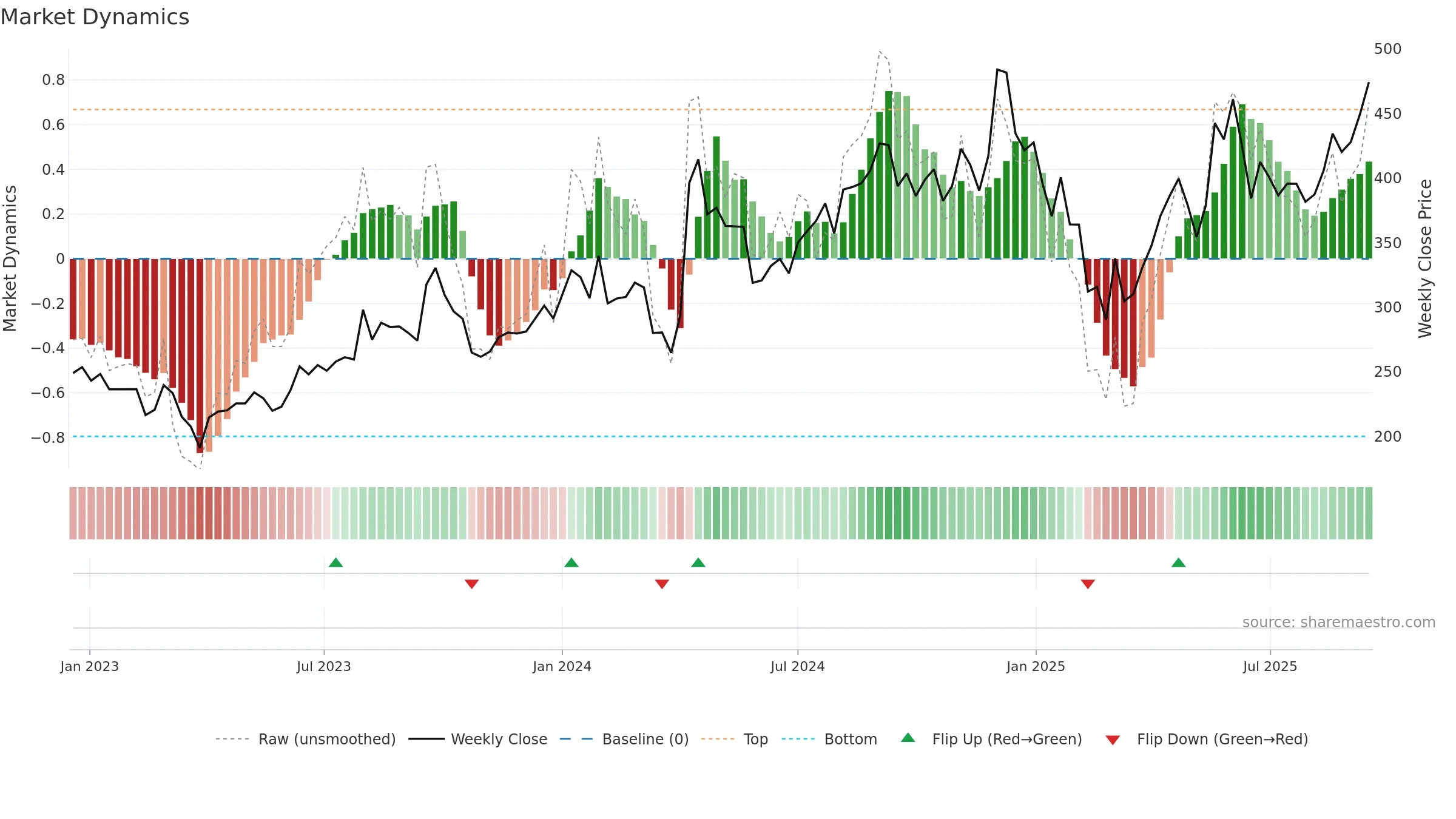Screen dimensions: 1456x819
Task: Click the 500 tick on the price axis
Action: pos(1388,49)
